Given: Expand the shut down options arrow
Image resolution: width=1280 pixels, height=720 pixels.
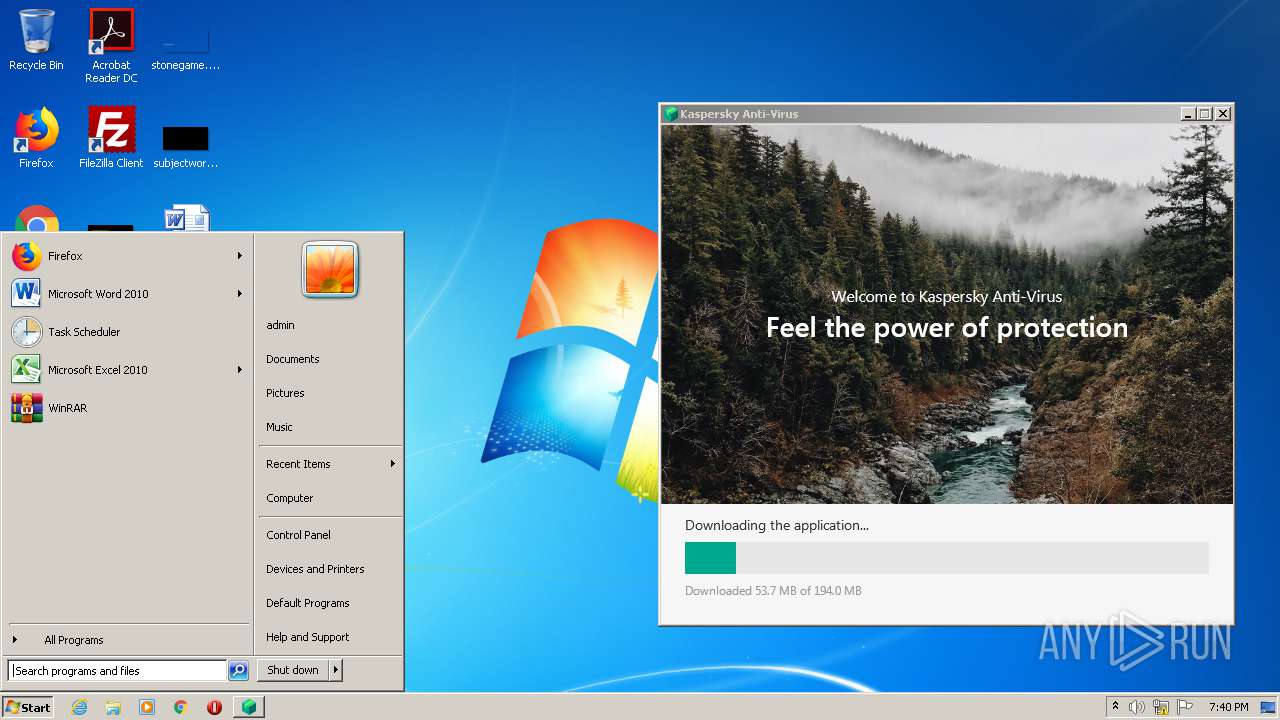Looking at the screenshot, I should pyautogui.click(x=336, y=670).
